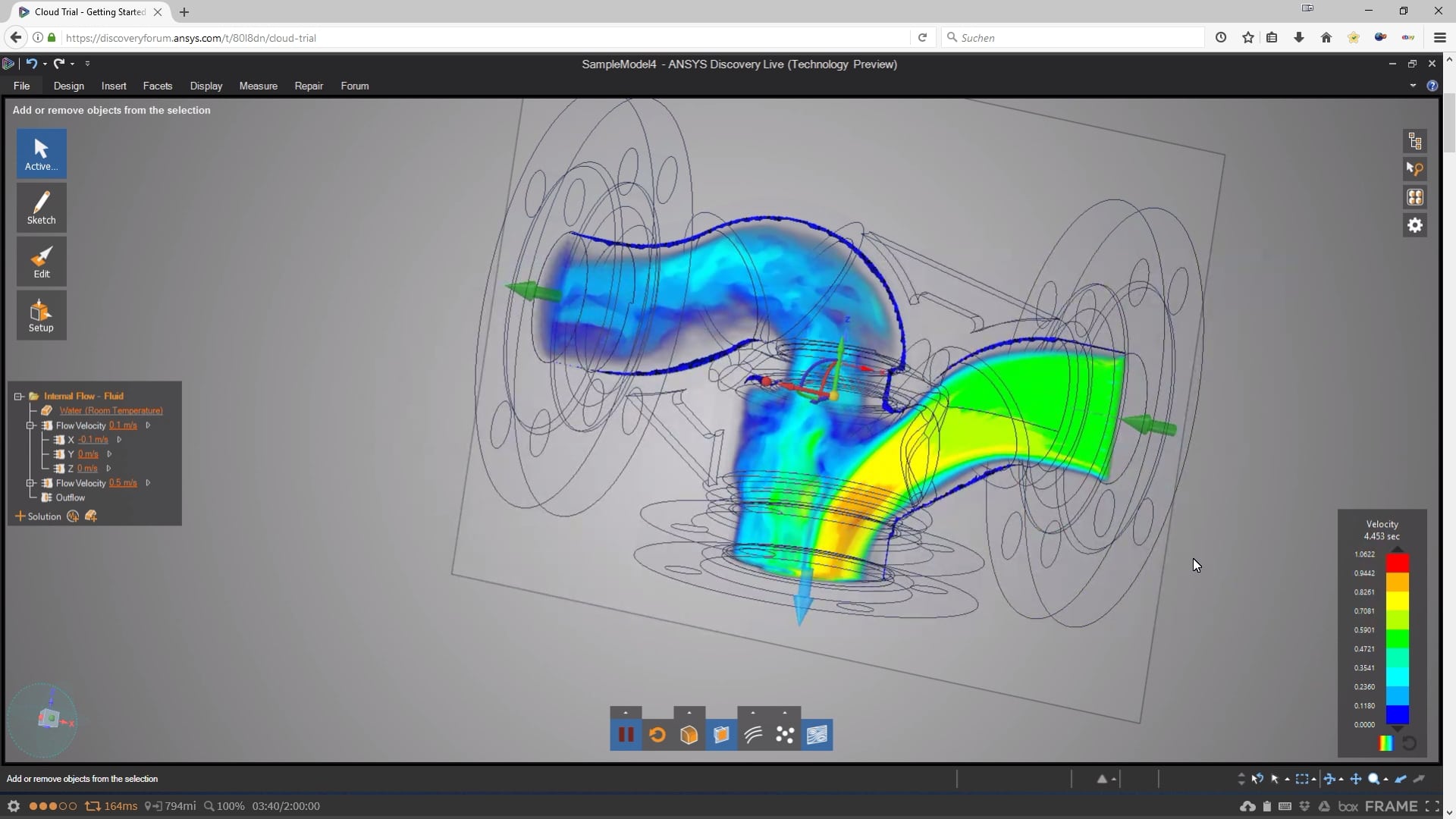This screenshot has height=819, width=1456.
Task: Add a material with the Solution material icon
Action: (x=91, y=516)
